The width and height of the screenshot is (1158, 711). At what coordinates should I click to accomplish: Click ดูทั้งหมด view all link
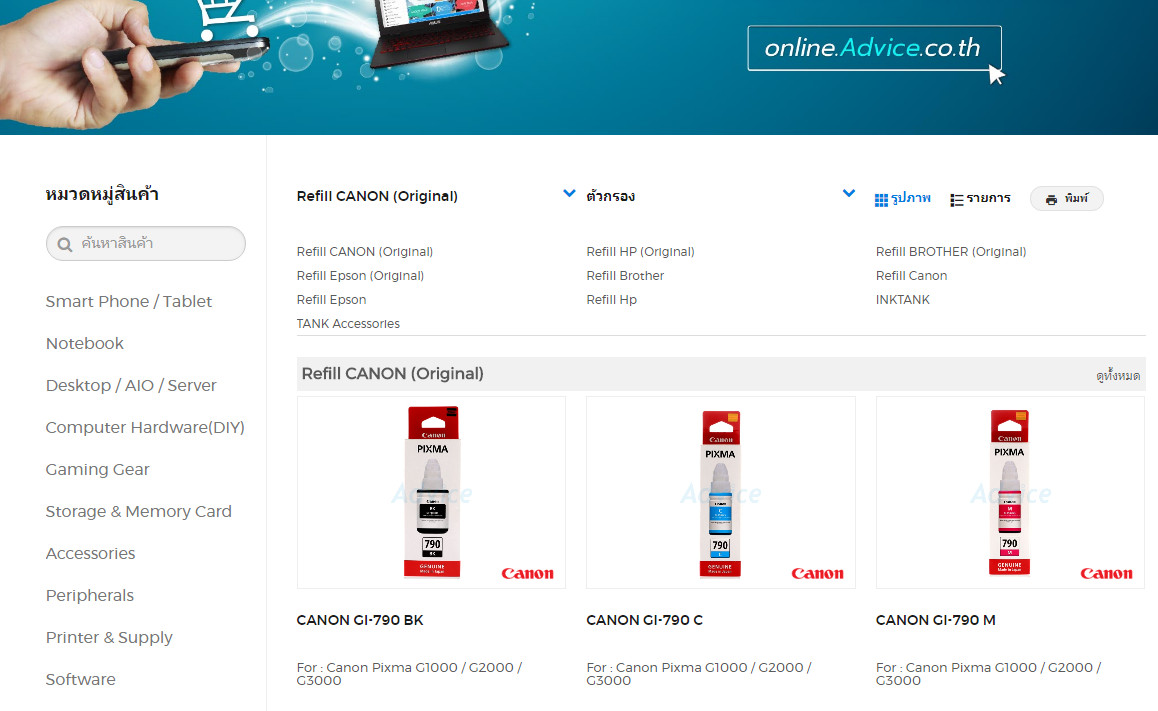point(1117,375)
